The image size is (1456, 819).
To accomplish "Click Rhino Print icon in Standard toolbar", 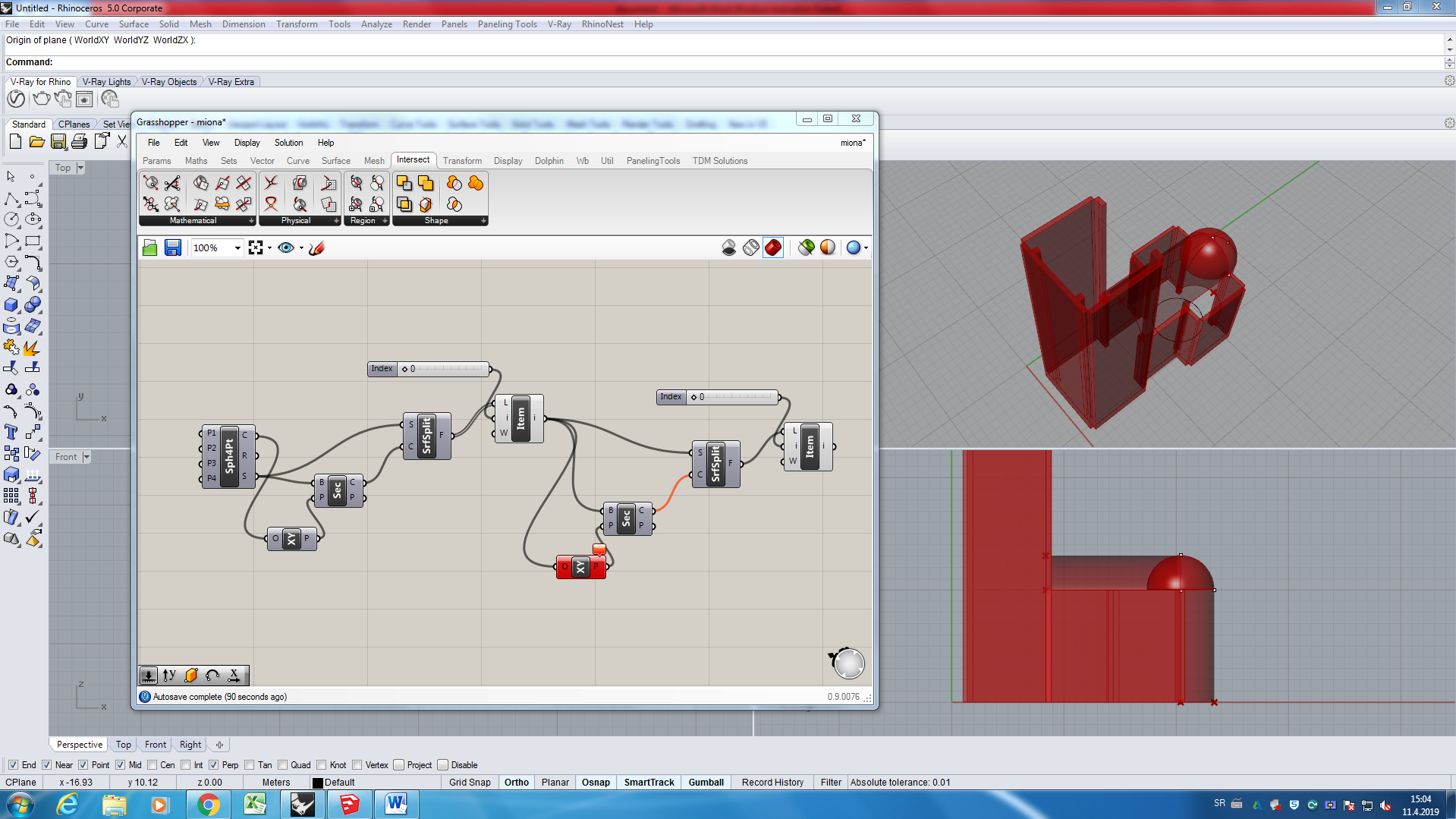I will (x=79, y=141).
